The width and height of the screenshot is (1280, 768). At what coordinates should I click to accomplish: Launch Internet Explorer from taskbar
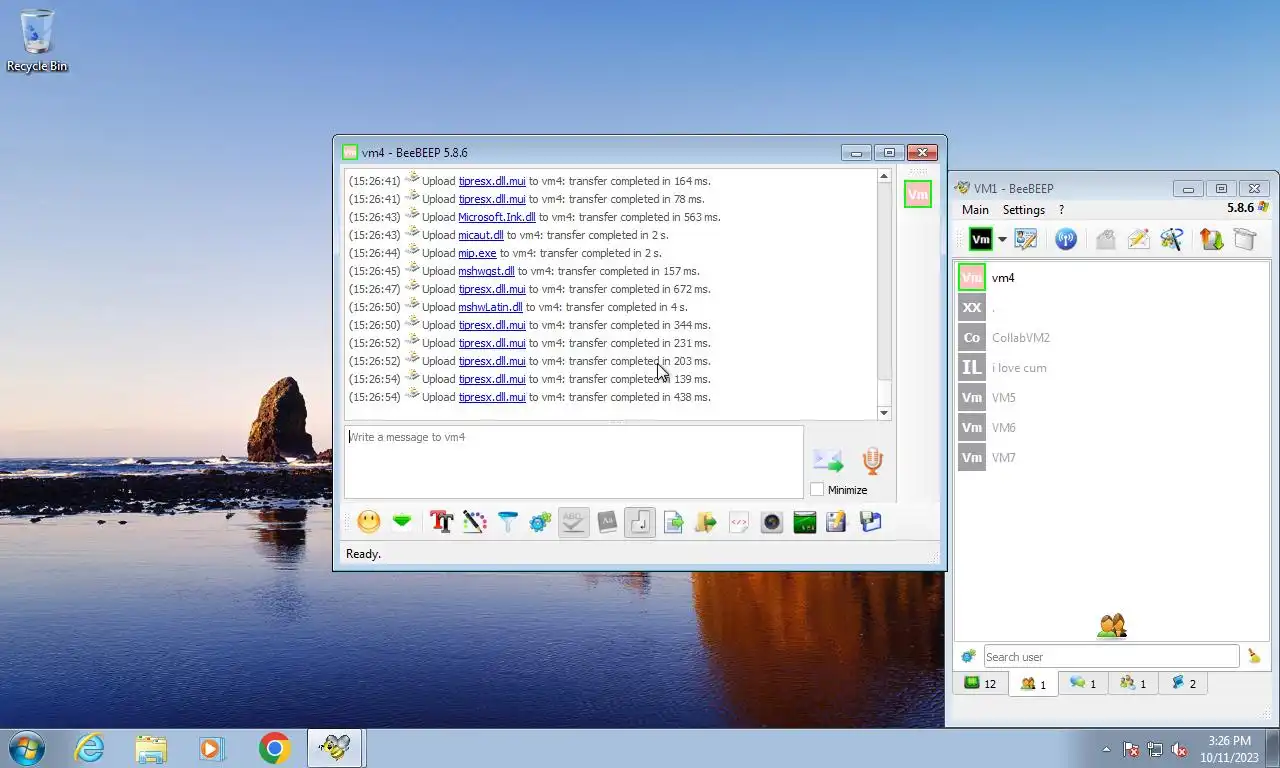pos(89,748)
